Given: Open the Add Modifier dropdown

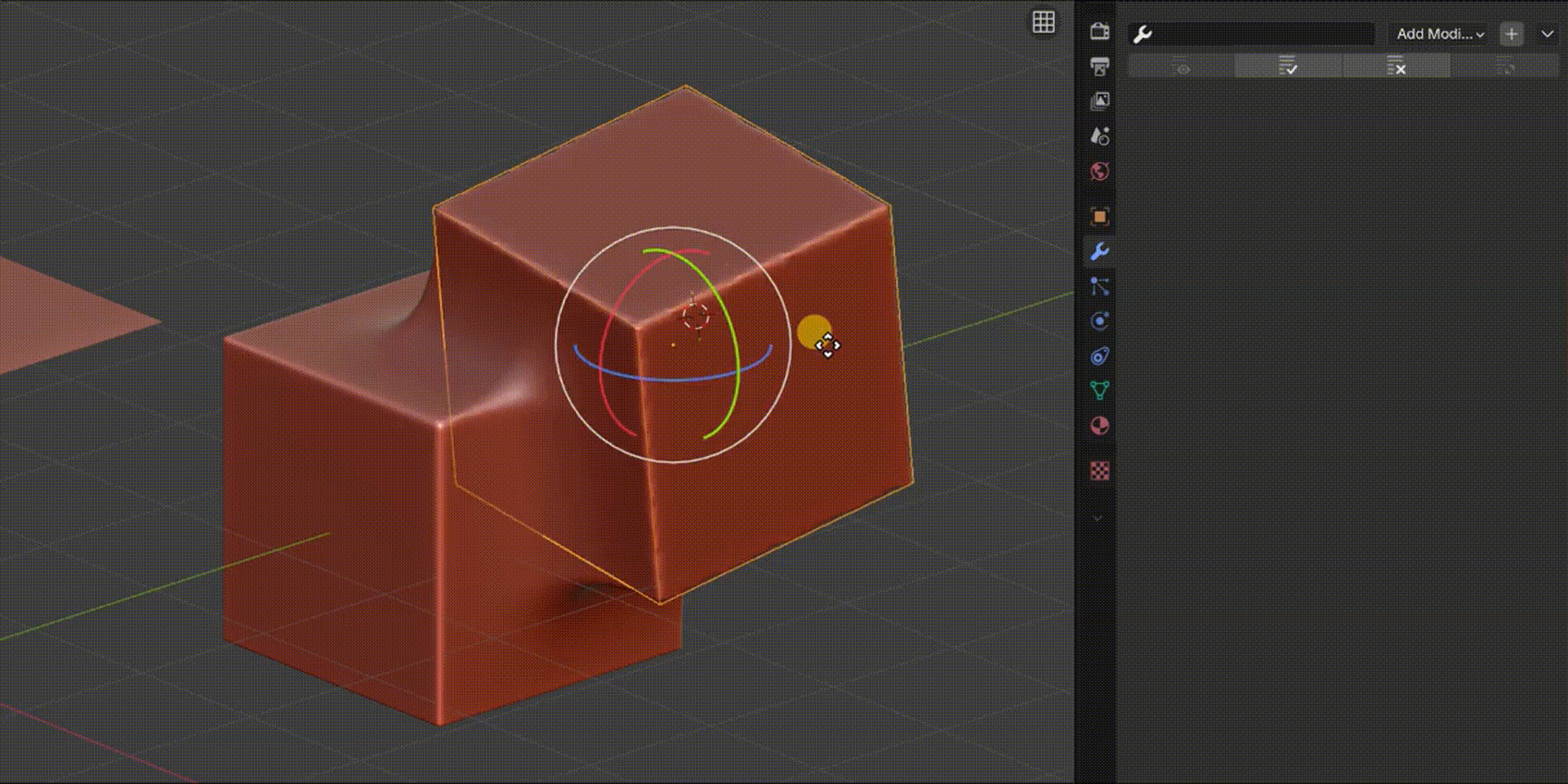Looking at the screenshot, I should (x=1440, y=34).
